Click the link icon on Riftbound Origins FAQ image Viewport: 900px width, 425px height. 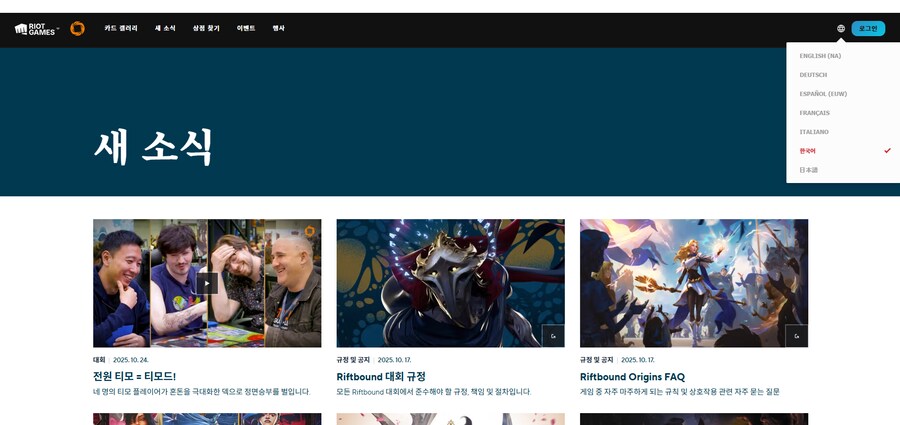(x=797, y=336)
